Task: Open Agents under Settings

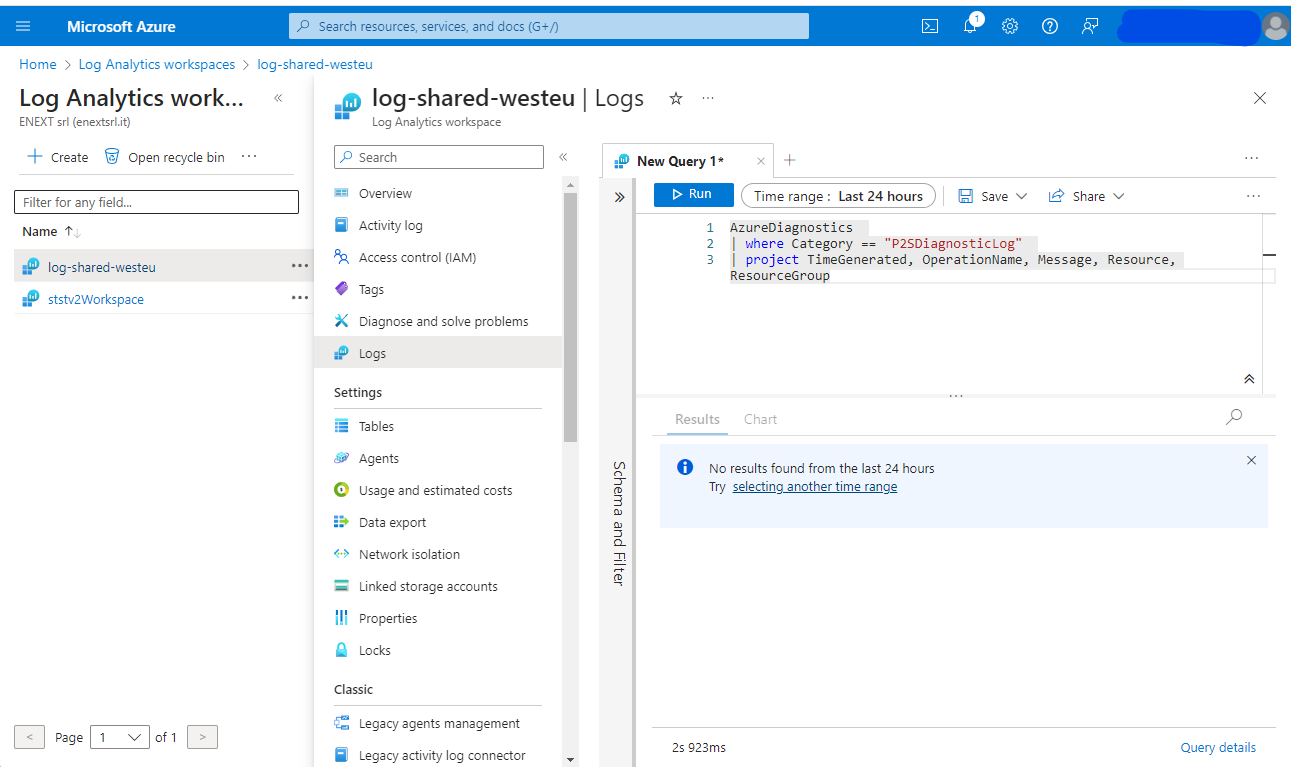Action: pyautogui.click(x=438, y=458)
